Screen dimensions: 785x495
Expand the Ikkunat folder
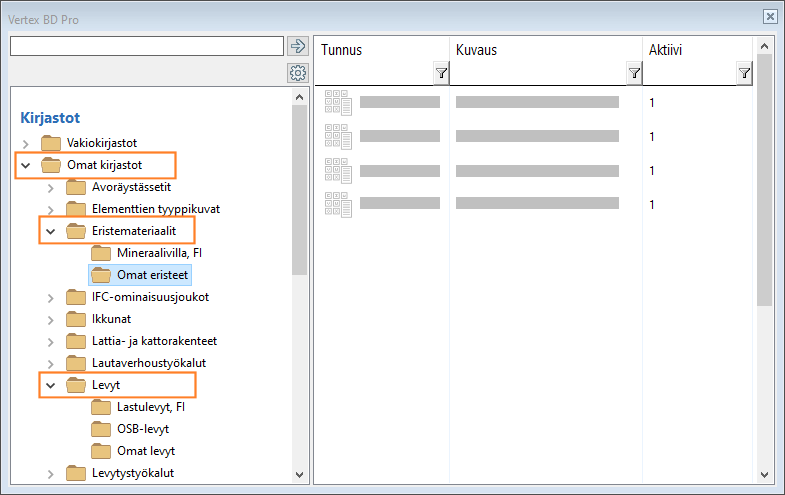51,320
